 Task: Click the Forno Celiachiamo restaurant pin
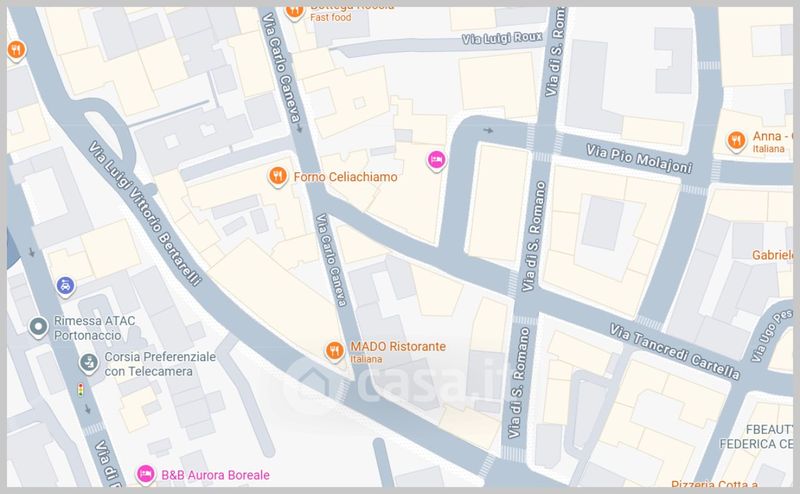[x=278, y=177]
